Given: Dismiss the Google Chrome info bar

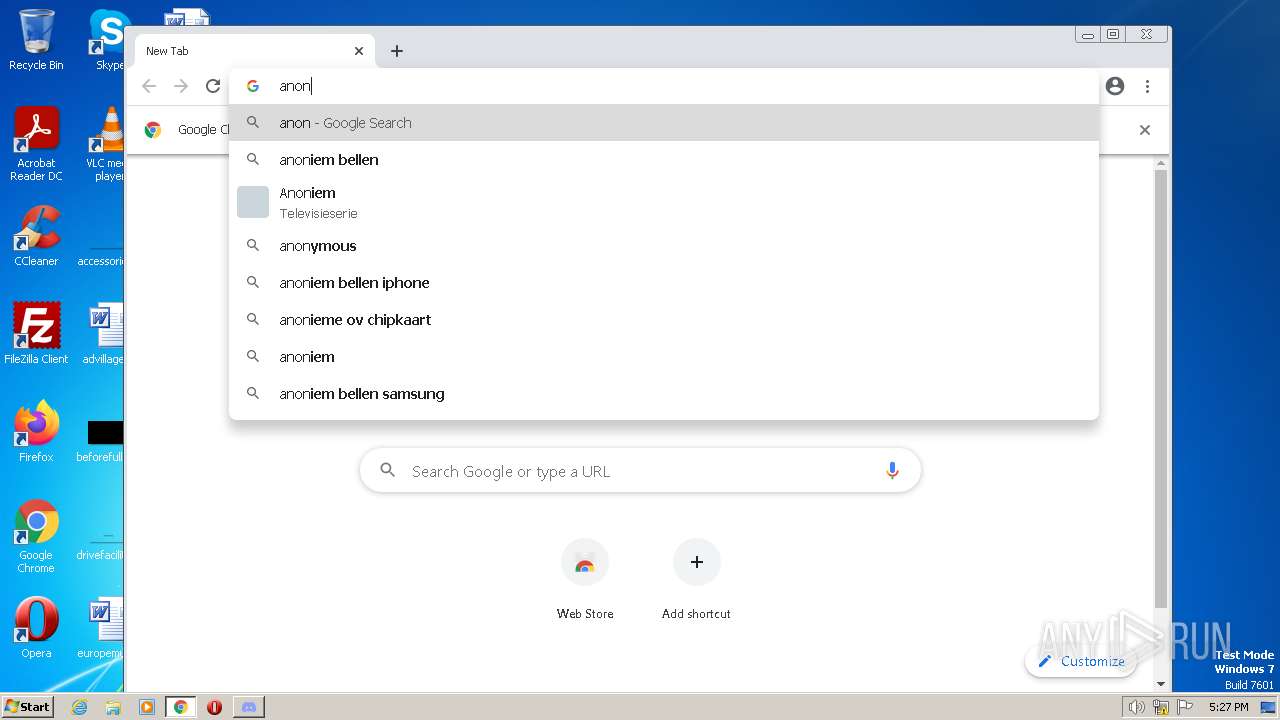Looking at the screenshot, I should pos(1145,130).
